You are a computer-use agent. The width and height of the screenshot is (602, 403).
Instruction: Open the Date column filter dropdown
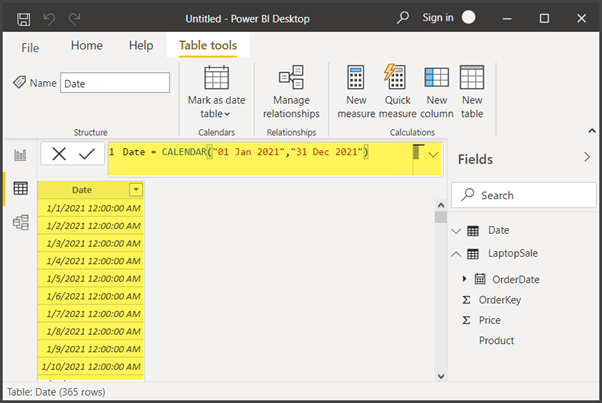136,190
